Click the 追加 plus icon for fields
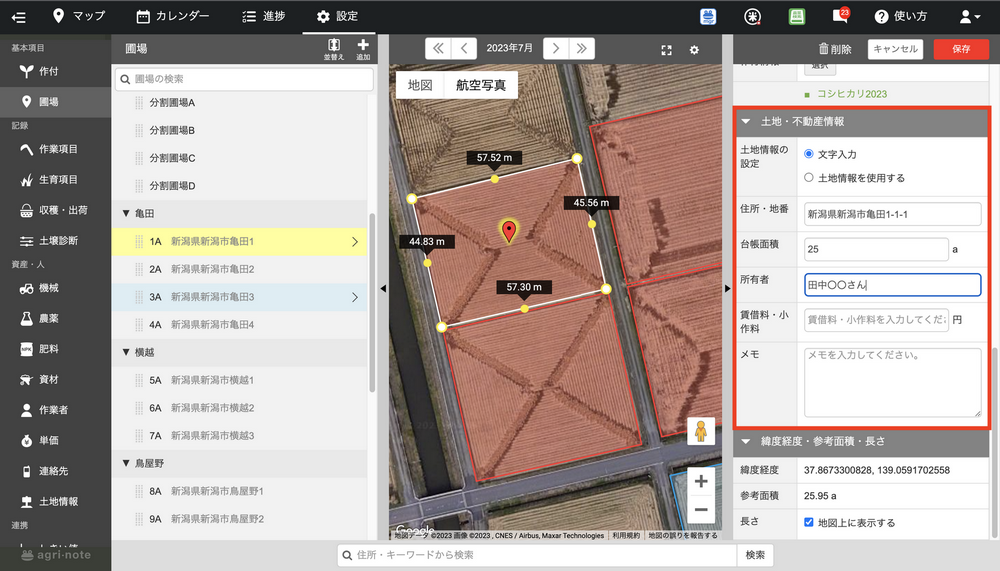This screenshot has width=1000, height=571. (363, 48)
